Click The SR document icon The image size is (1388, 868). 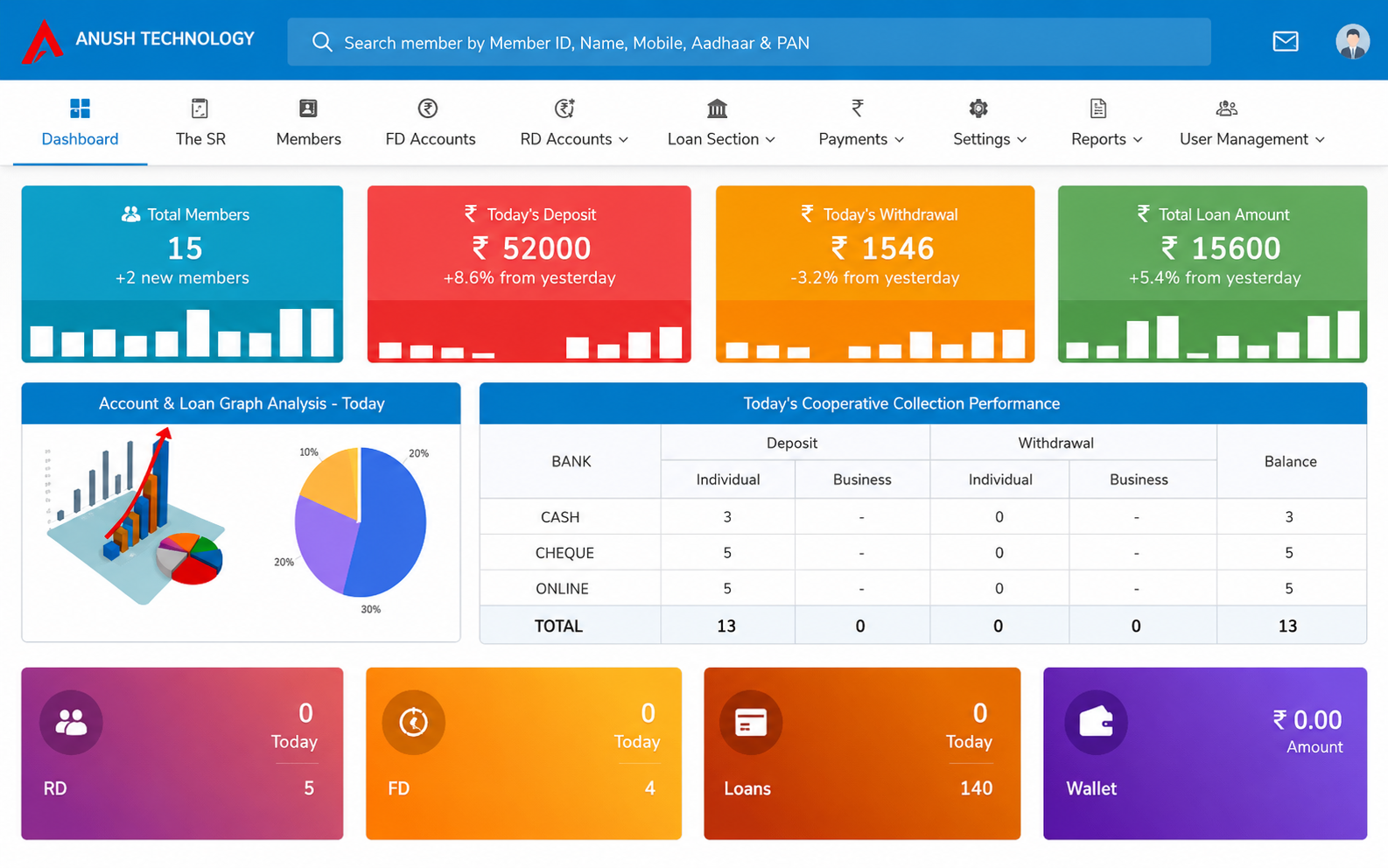point(200,108)
